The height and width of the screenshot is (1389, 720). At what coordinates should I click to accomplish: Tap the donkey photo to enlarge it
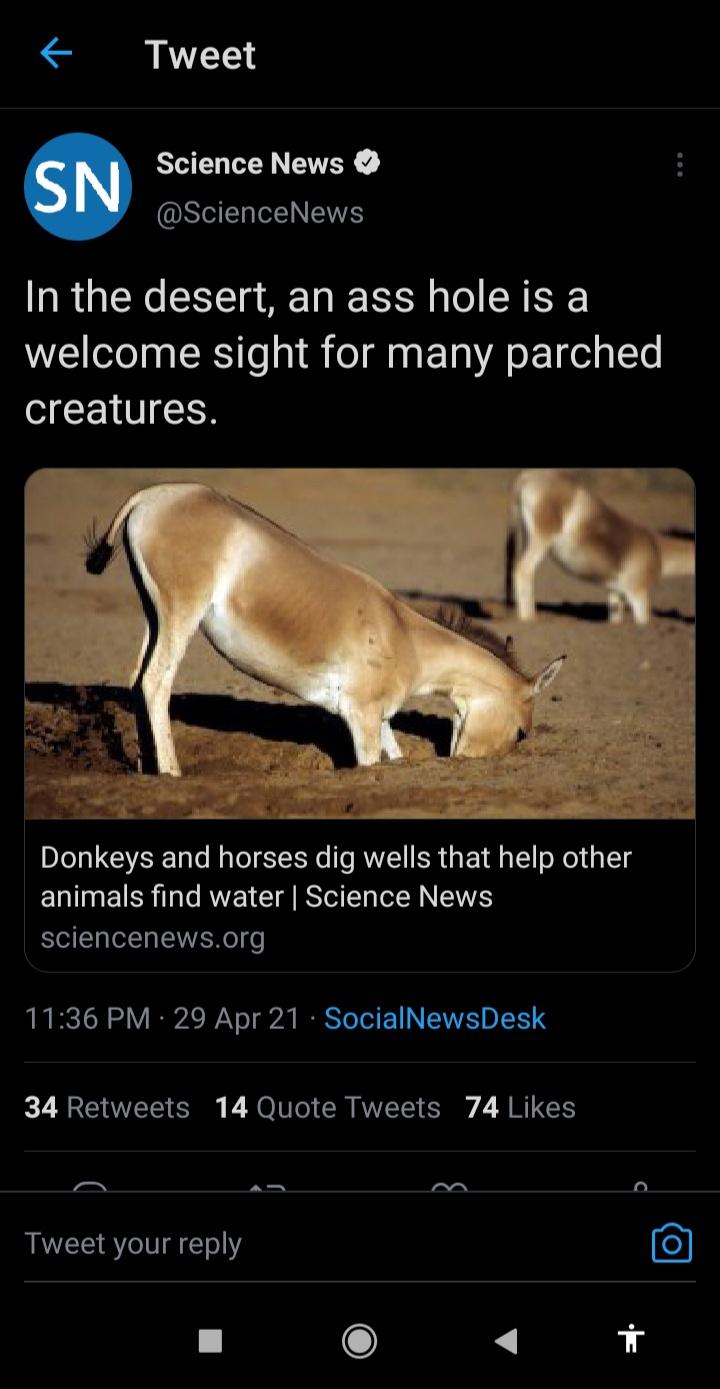click(360, 645)
